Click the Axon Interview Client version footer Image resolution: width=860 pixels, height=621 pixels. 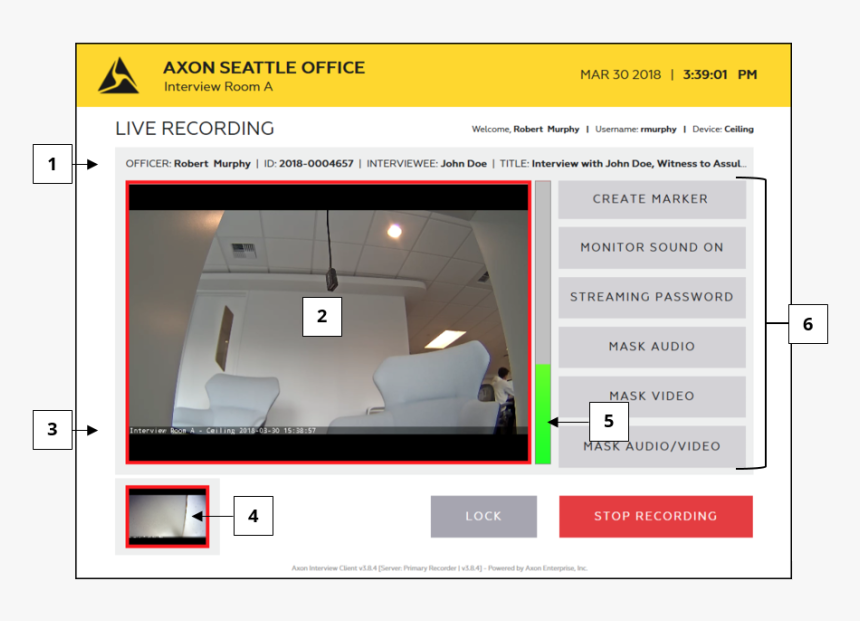point(439,568)
